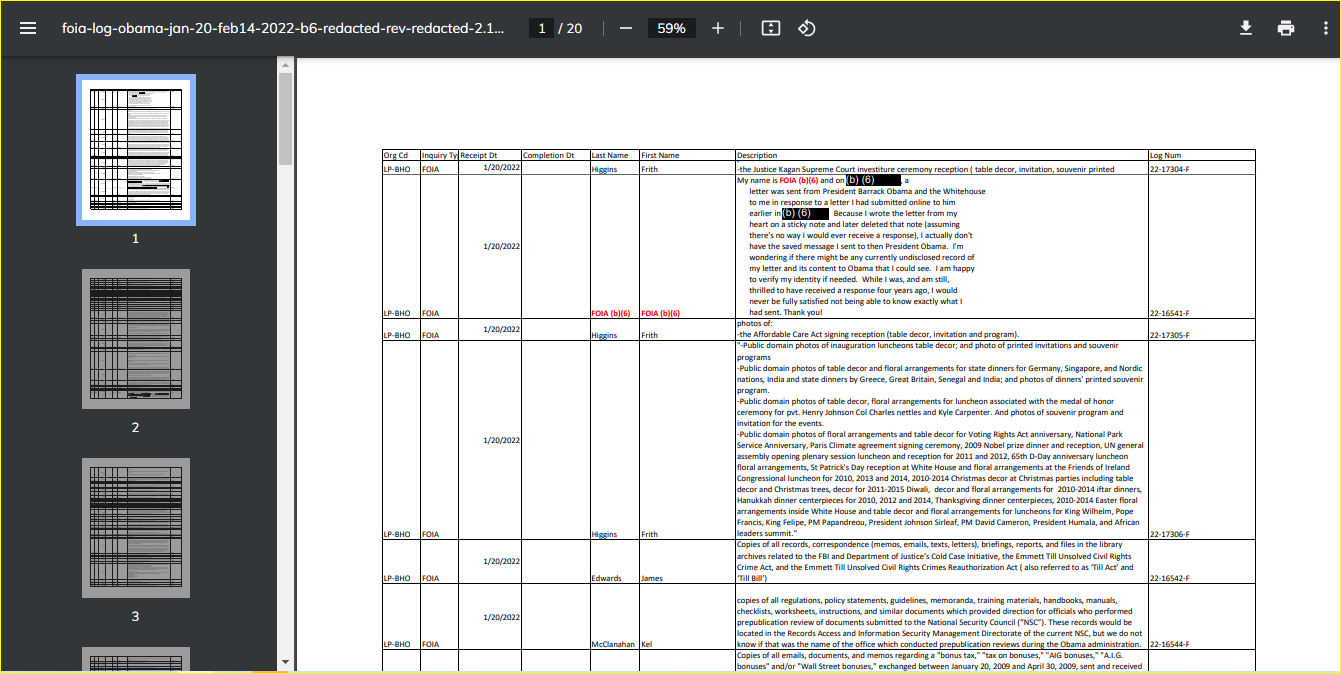The width and height of the screenshot is (1341, 674).
Task: Click the sidebar scrollbar thumb
Action: pyautogui.click(x=285, y=118)
